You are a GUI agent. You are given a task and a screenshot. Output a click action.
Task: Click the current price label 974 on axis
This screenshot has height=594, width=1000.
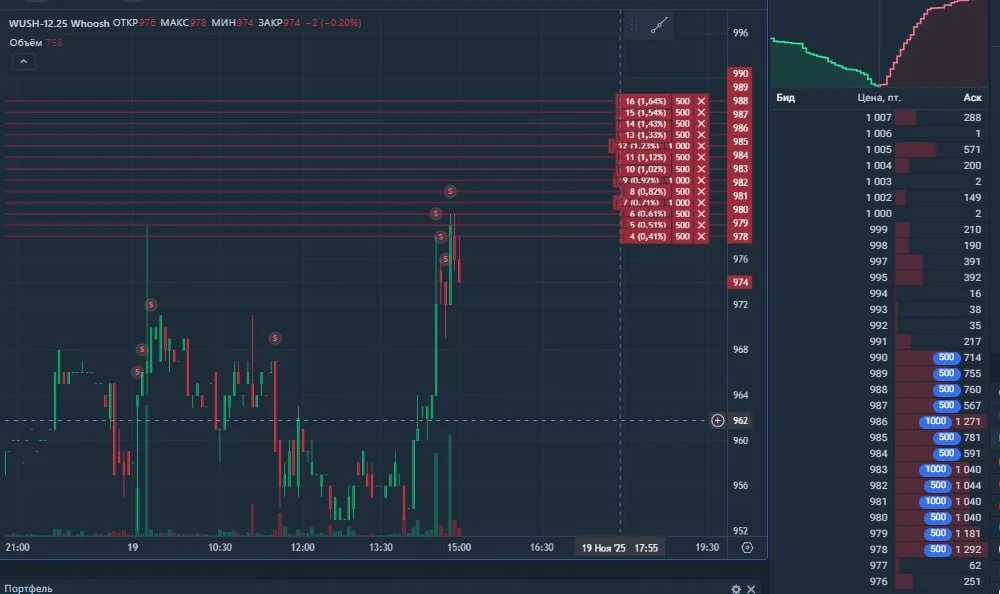point(740,282)
